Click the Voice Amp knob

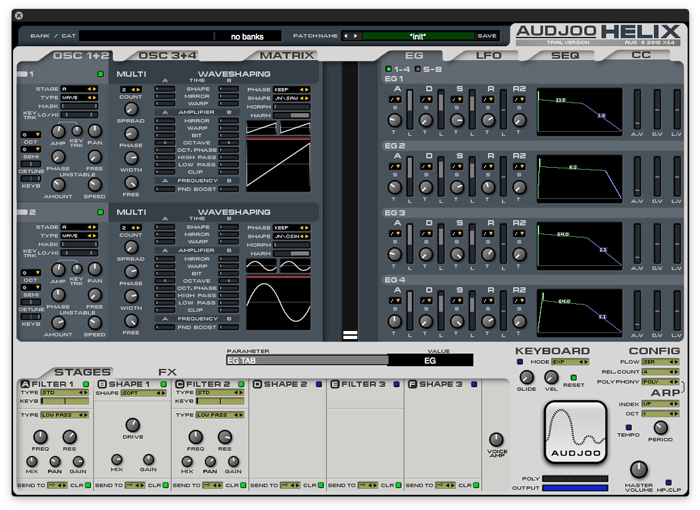click(495, 440)
